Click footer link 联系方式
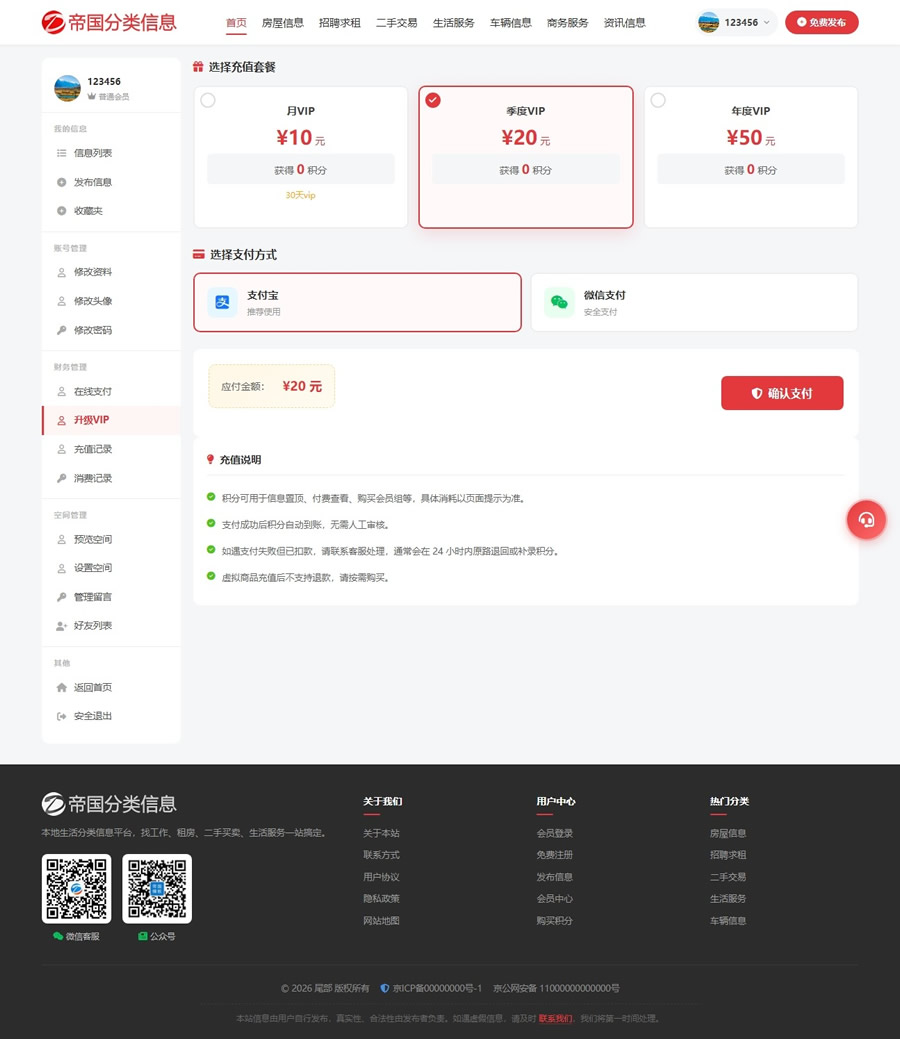The height and width of the screenshot is (1039, 900). pos(381,855)
